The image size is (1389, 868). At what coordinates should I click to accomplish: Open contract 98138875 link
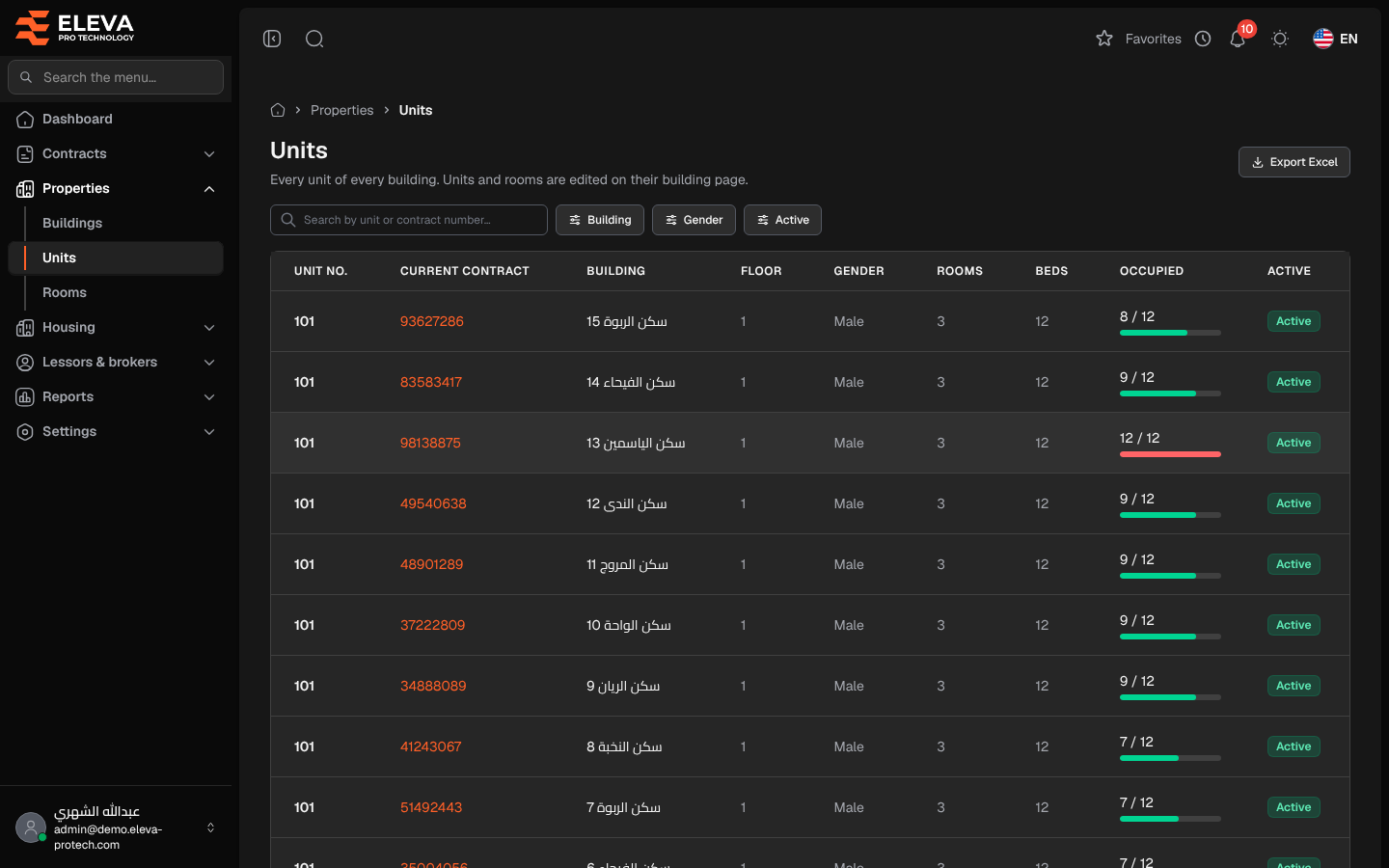click(430, 443)
